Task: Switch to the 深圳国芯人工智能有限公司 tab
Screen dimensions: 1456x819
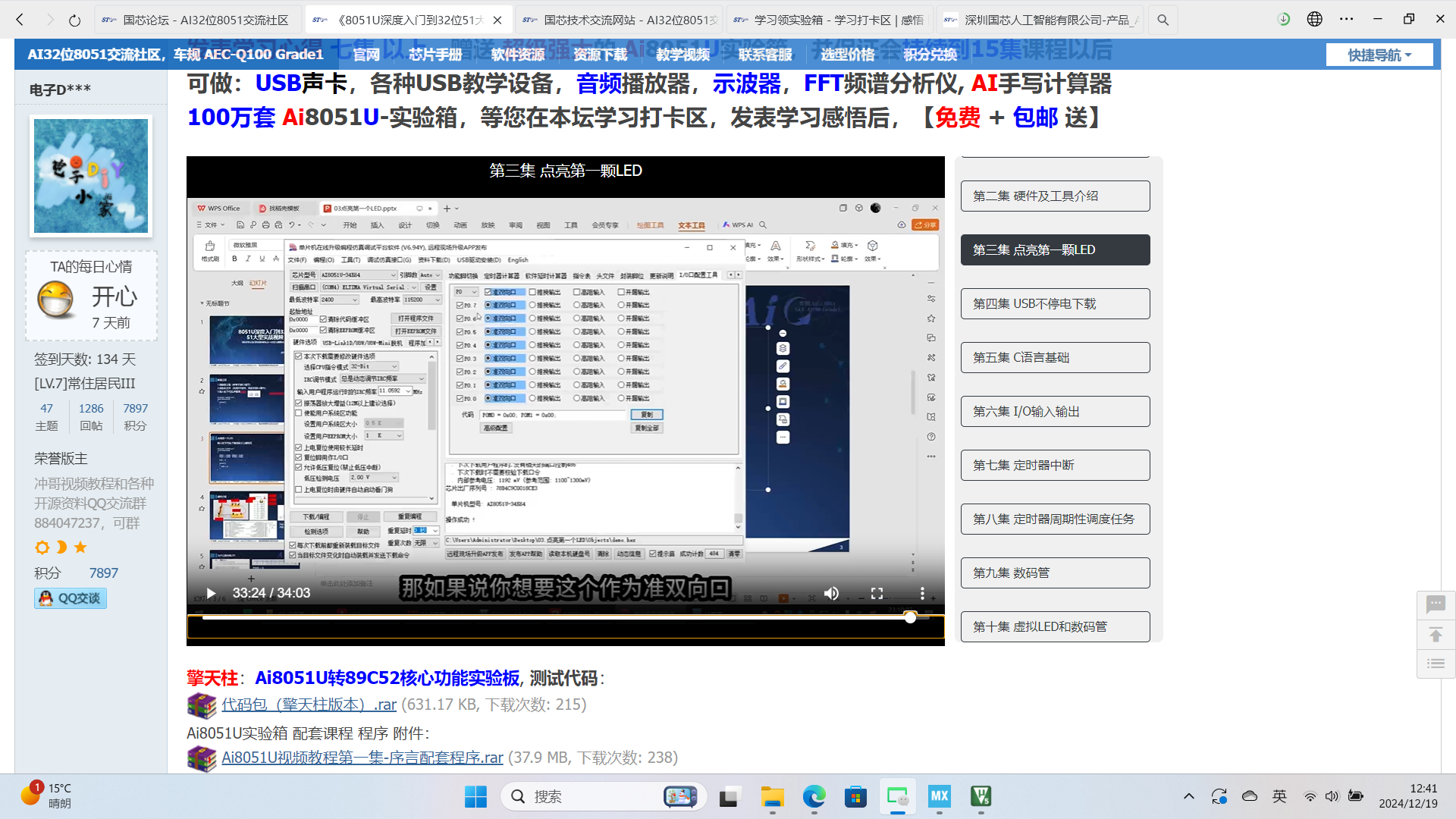Action: click(1040, 20)
